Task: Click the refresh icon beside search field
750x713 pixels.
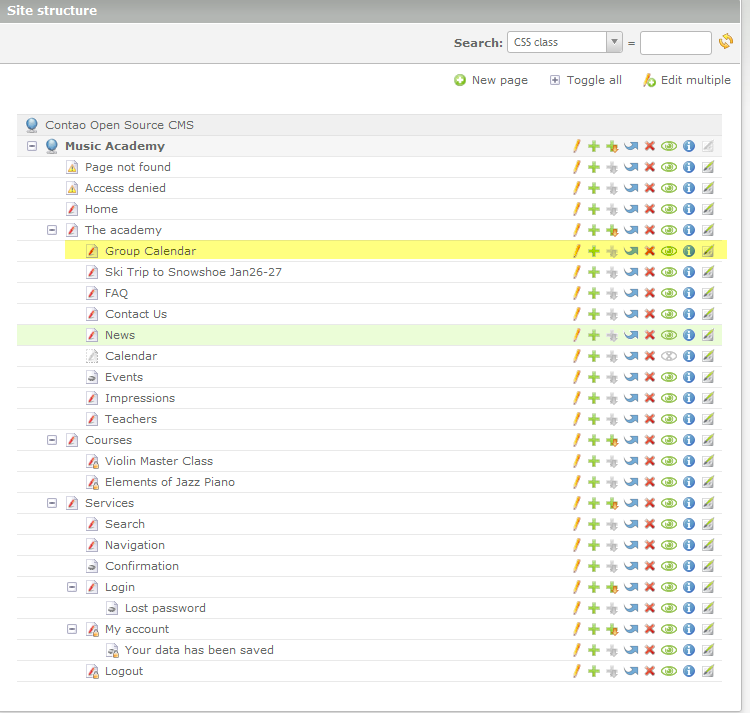Action: pyautogui.click(x=726, y=42)
